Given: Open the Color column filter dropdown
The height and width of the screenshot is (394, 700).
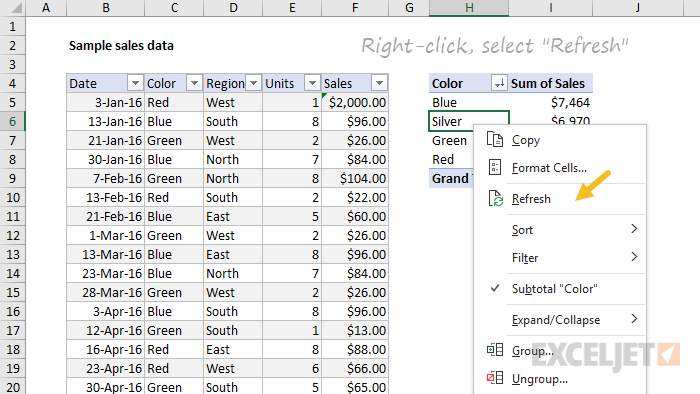Looking at the screenshot, I should (x=194, y=83).
